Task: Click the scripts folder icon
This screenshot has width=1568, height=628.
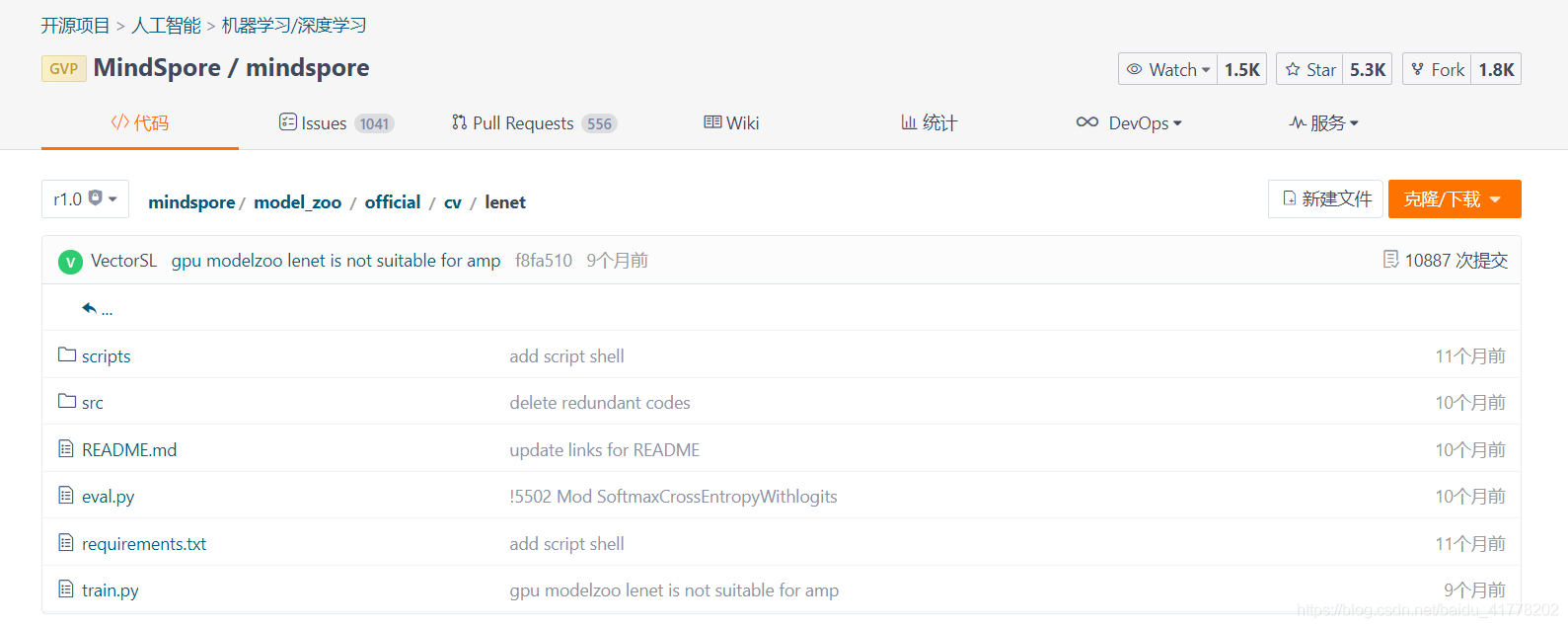Action: click(x=67, y=354)
